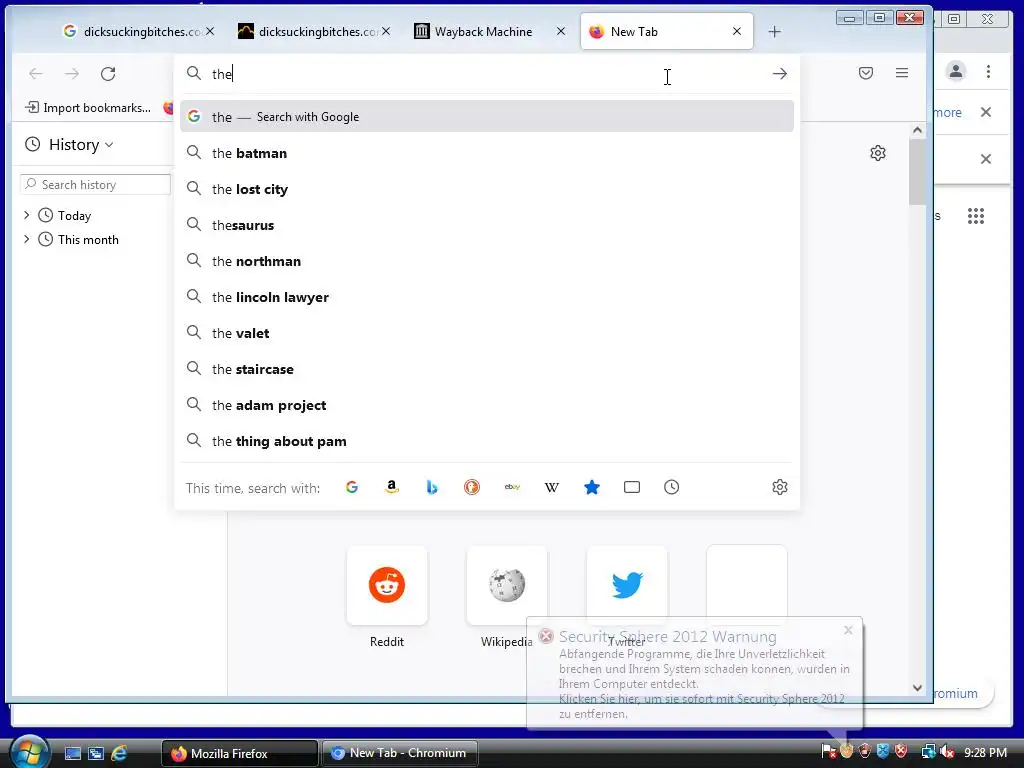Click Firefox page scrollbar down arrow
Image resolution: width=1024 pixels, height=768 pixels.
click(x=917, y=688)
